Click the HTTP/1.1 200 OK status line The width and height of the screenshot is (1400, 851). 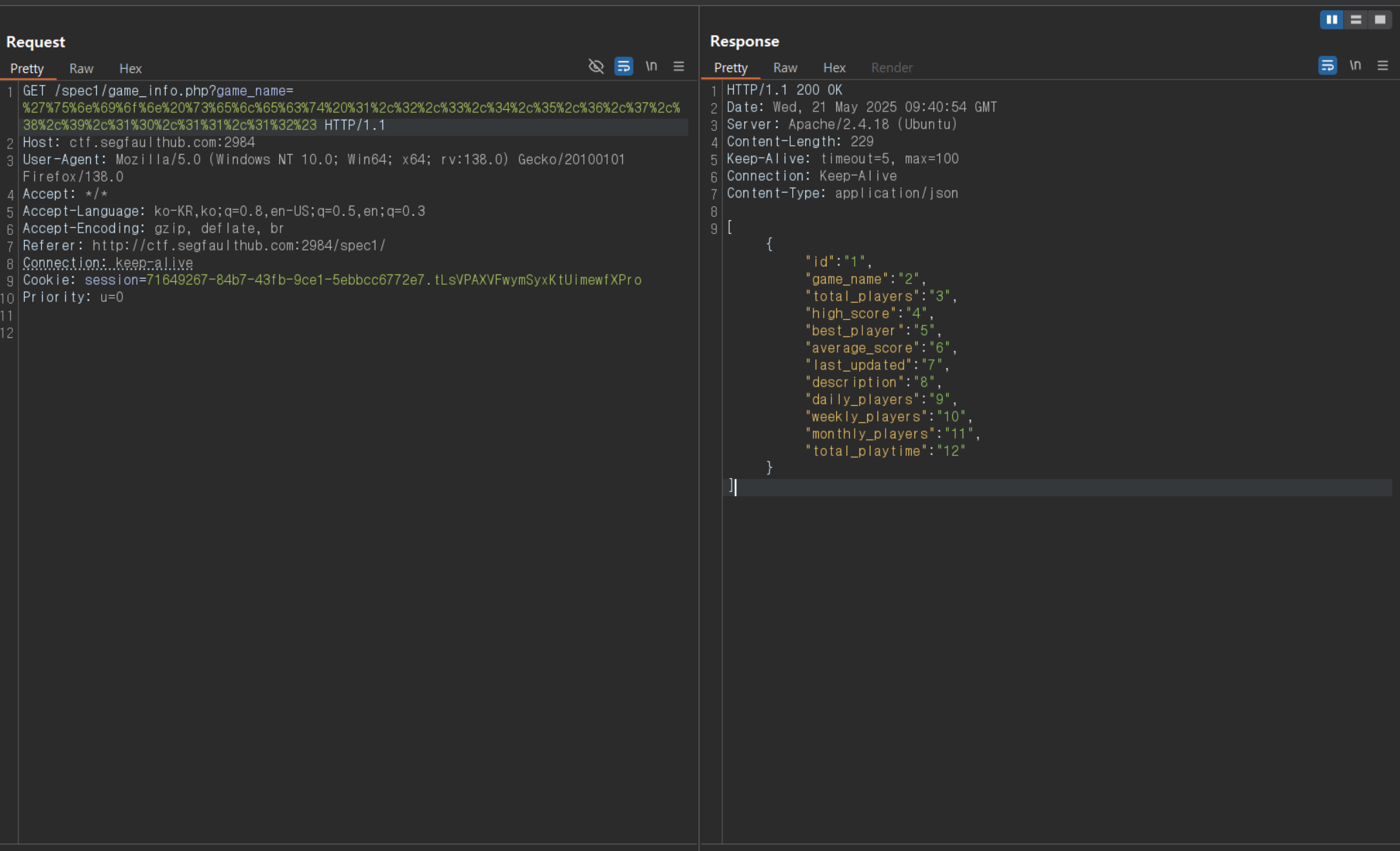785,90
